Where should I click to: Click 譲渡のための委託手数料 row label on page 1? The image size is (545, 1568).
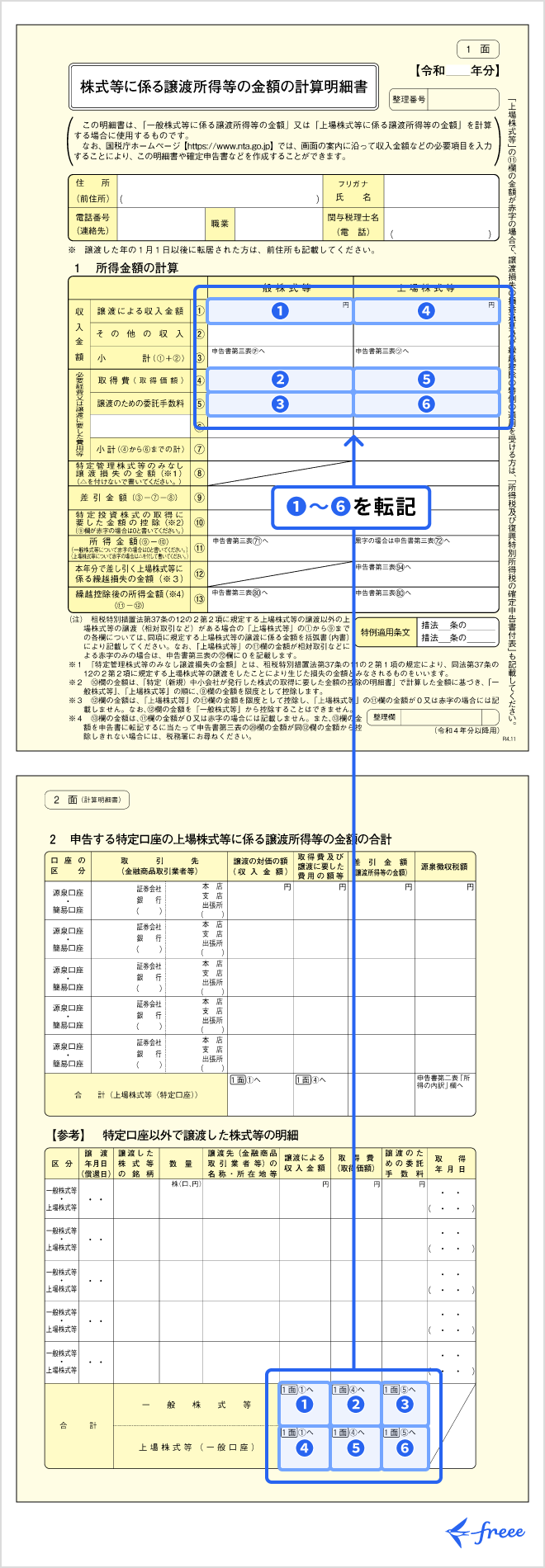pyautogui.click(x=140, y=404)
